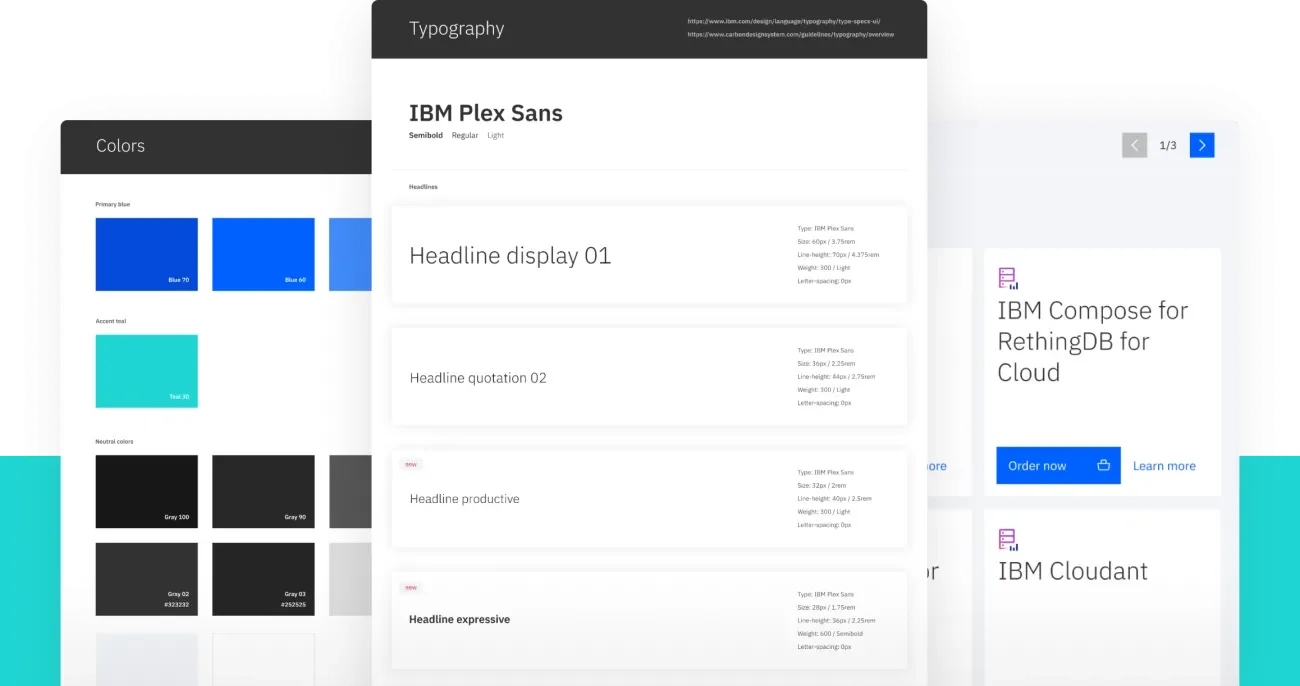This screenshot has height=686, width=1300.
Task: Click the Accent teal section label
Action: [111, 321]
